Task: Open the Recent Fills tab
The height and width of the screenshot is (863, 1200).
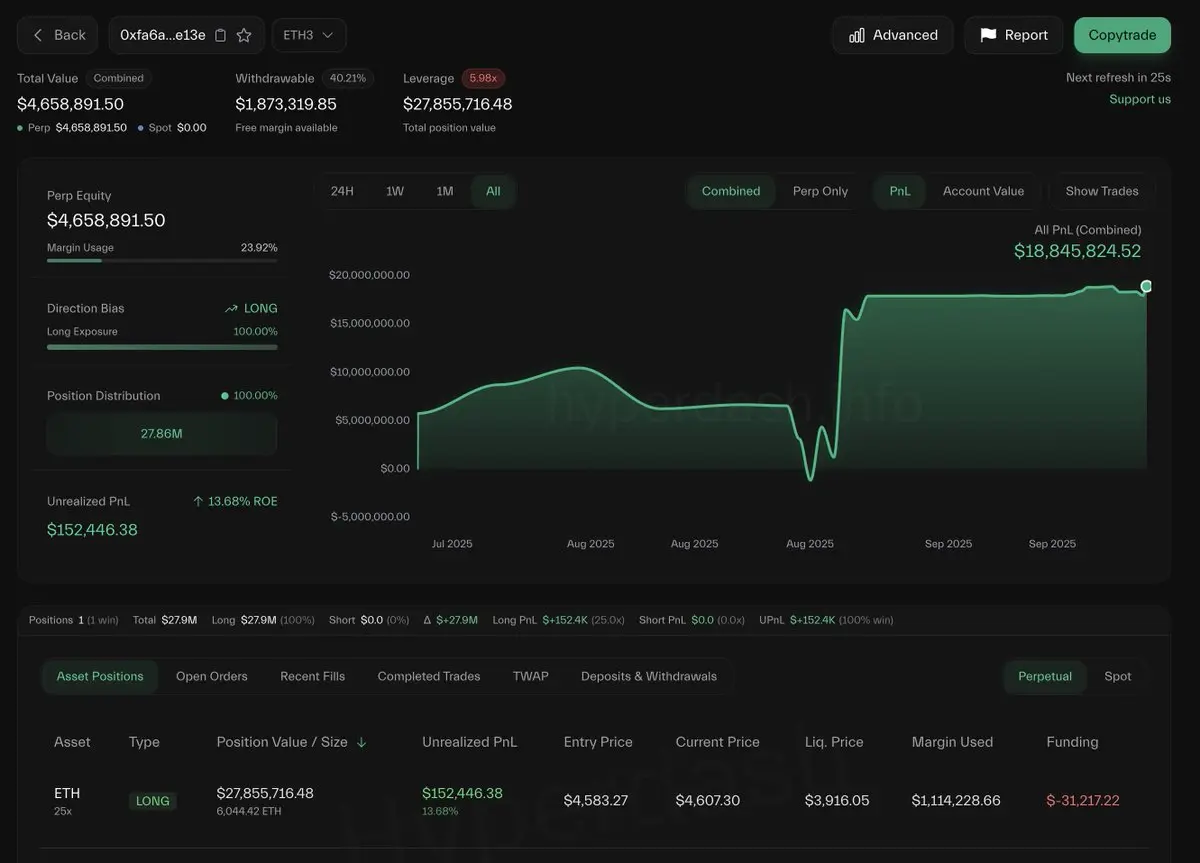Action: tap(312, 677)
